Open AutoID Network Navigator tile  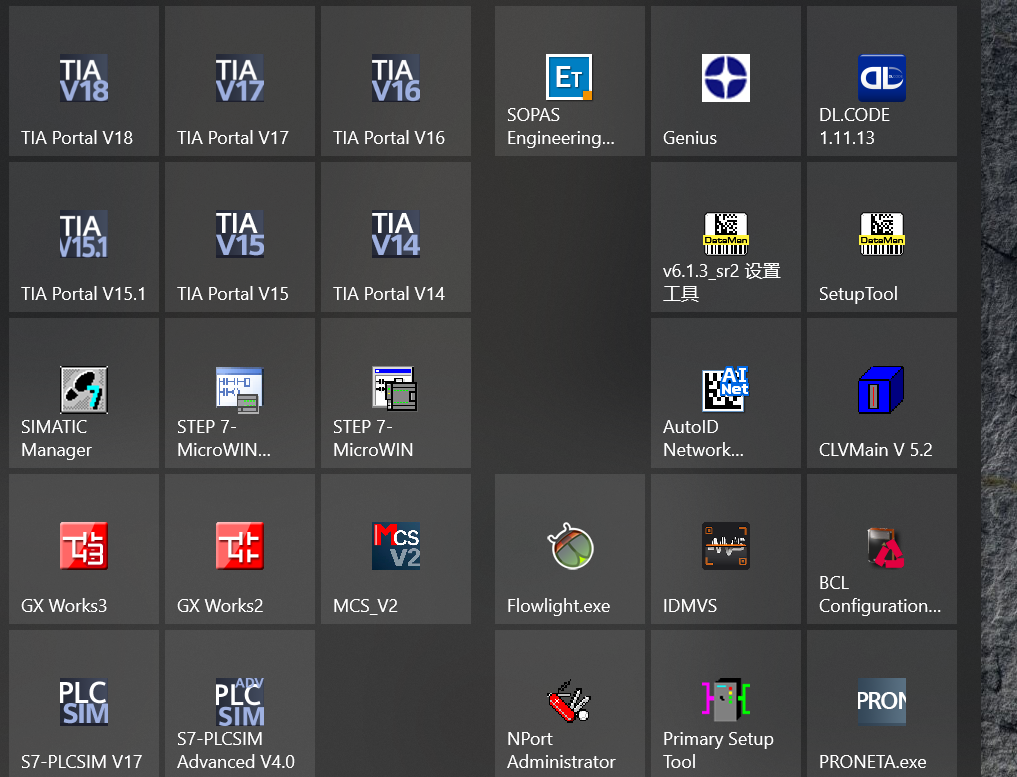pyautogui.click(x=725, y=393)
